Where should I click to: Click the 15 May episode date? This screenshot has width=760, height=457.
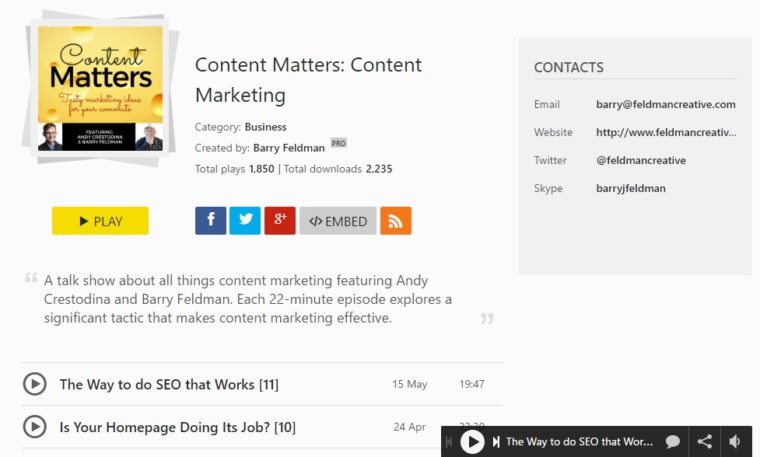(410, 384)
